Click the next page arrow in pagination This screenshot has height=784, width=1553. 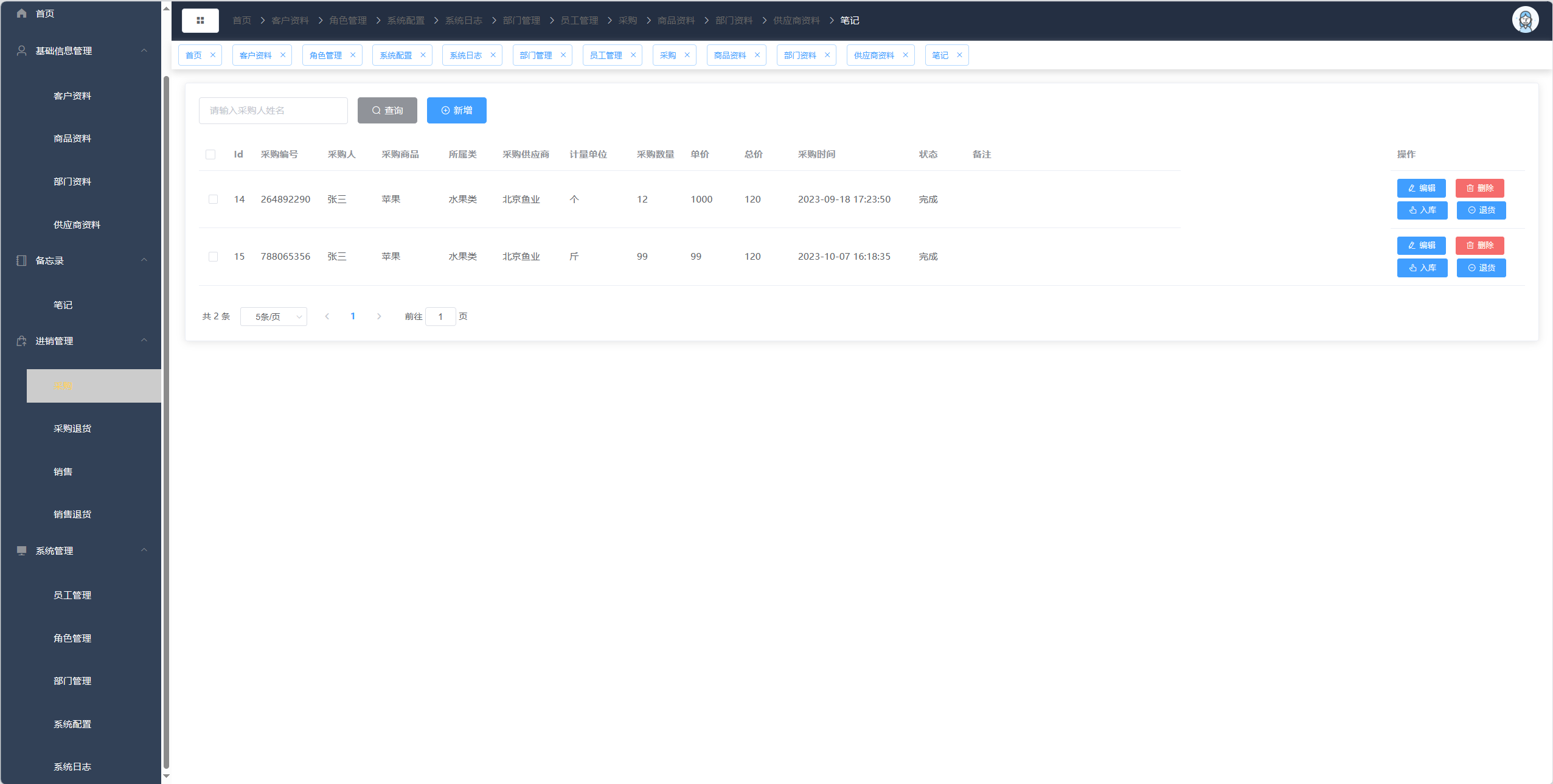tap(379, 316)
